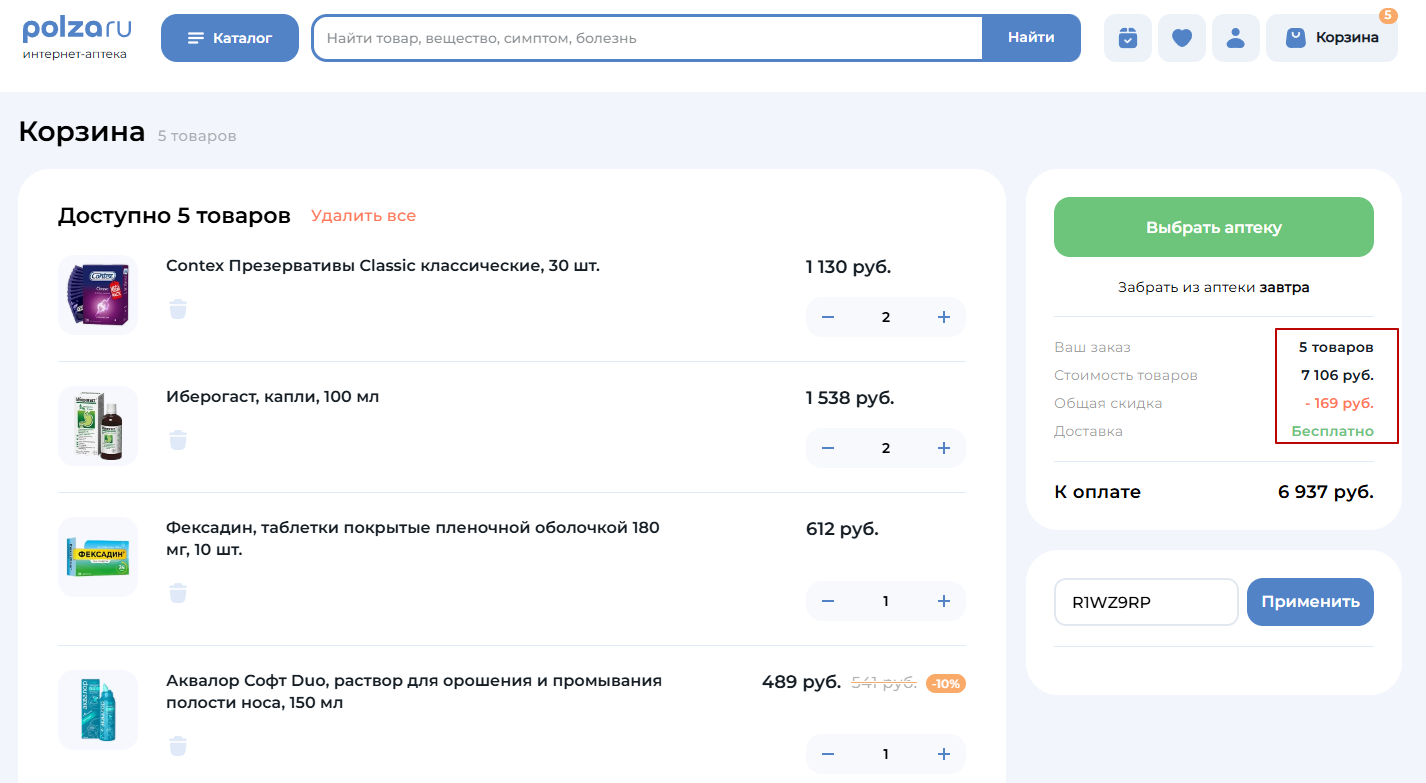Focus the product search field
The height and width of the screenshot is (783, 1426).
pos(647,38)
